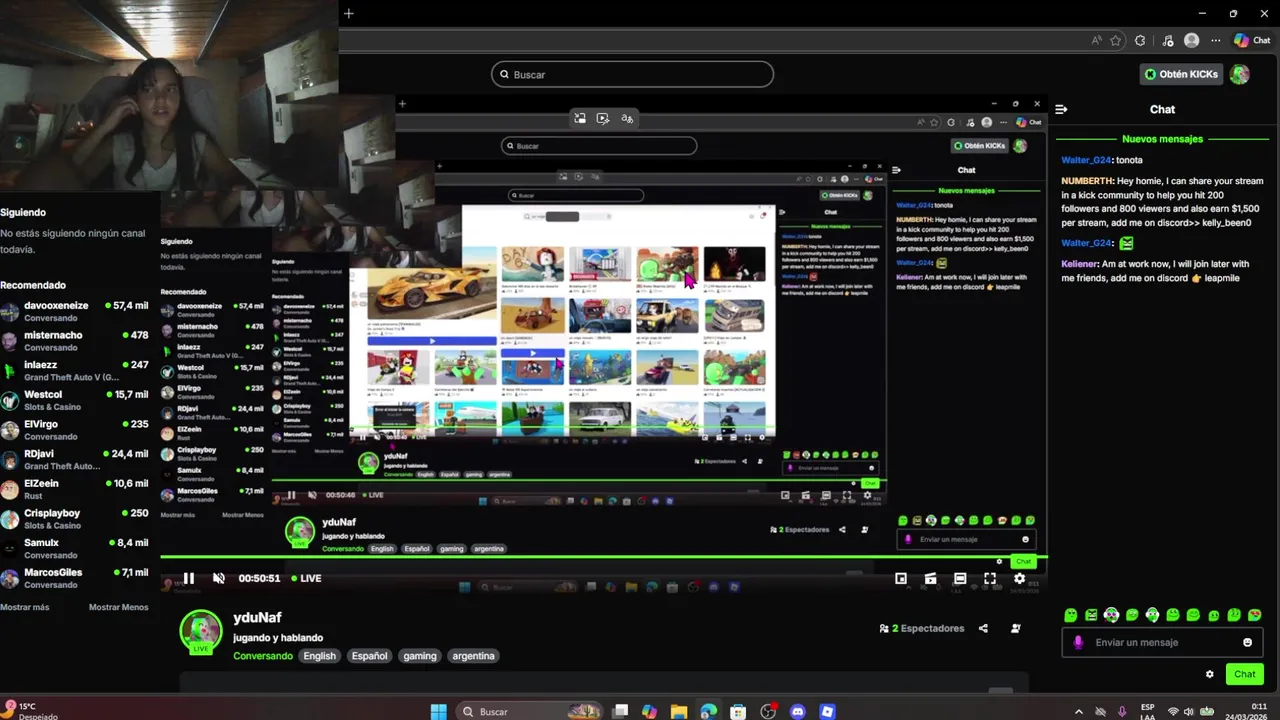This screenshot has width=1280, height=720.
Task: Send message with green Chat button
Action: (x=1244, y=674)
